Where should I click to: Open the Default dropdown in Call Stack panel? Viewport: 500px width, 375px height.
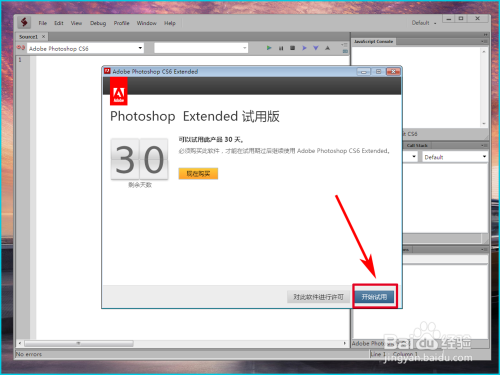pyautogui.click(x=455, y=157)
